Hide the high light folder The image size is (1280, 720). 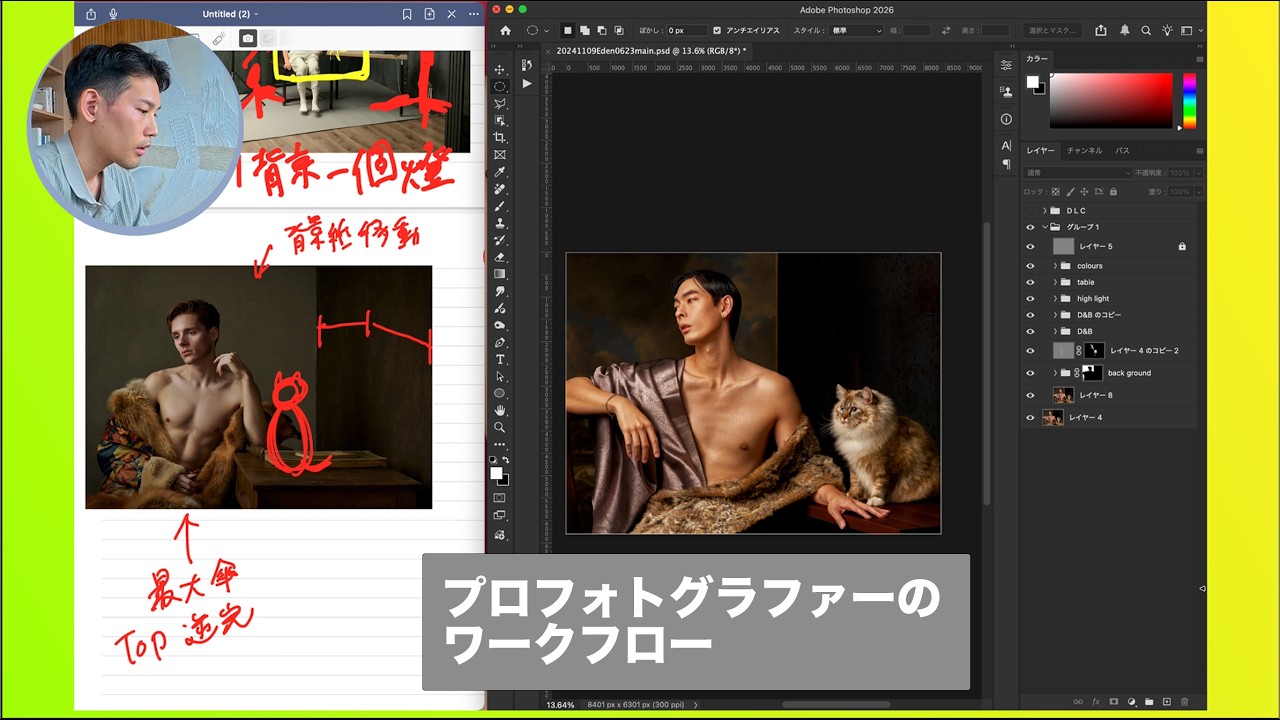1030,298
